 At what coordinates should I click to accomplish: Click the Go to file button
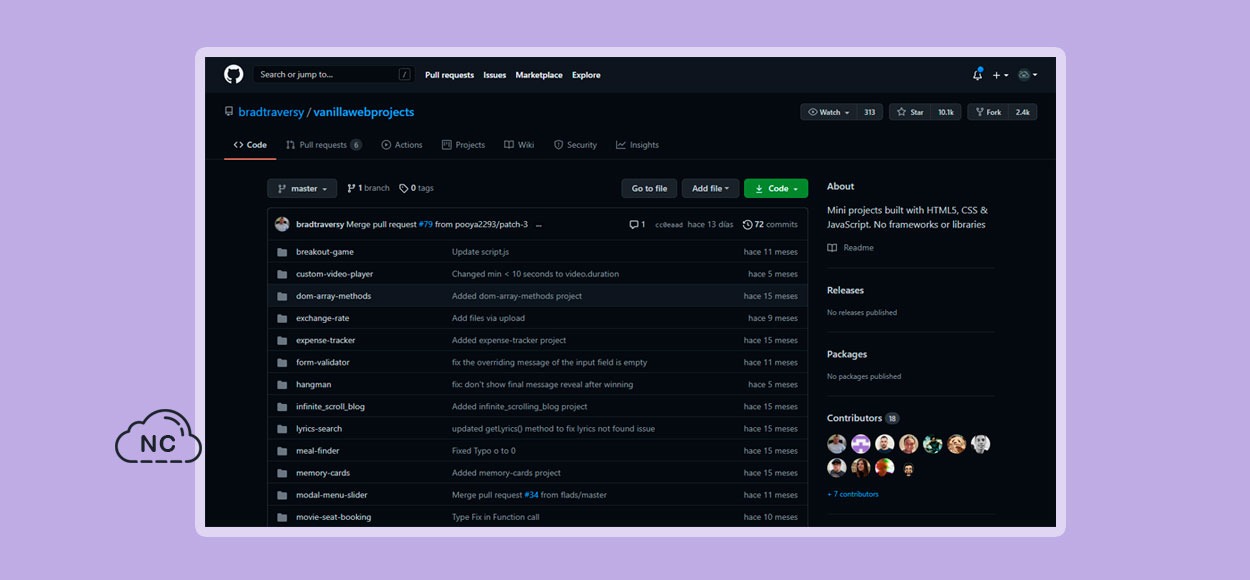click(x=649, y=188)
